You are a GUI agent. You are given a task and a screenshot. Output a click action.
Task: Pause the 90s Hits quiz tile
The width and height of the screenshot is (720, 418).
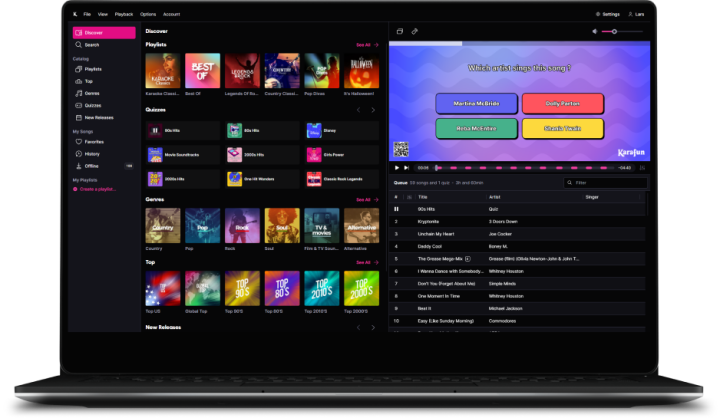pyautogui.click(x=155, y=130)
